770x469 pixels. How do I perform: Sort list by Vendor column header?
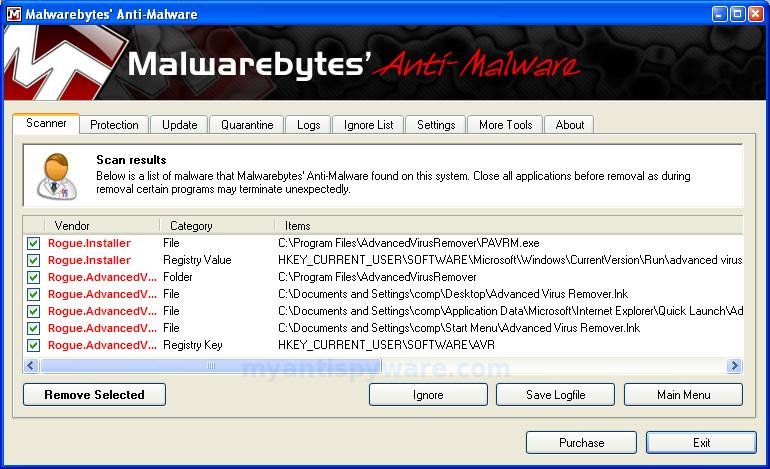point(102,226)
